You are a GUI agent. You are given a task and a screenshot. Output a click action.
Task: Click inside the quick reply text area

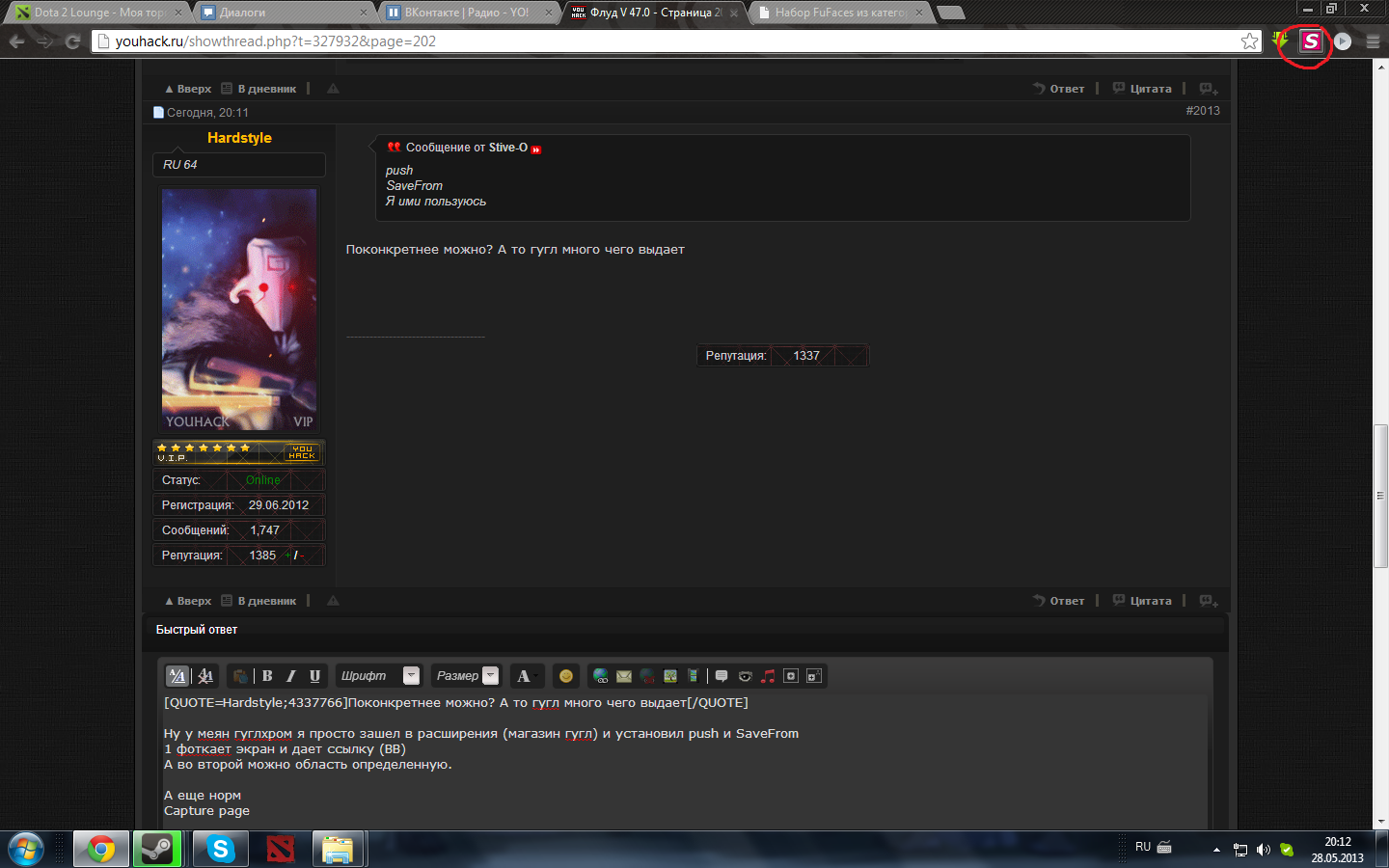[x=683, y=762]
